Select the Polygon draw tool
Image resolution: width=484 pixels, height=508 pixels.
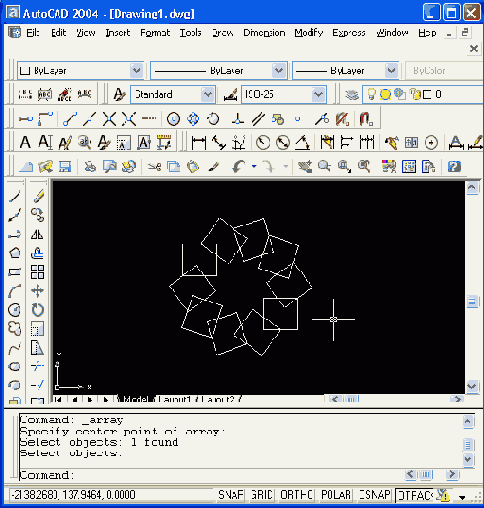(x=14, y=253)
